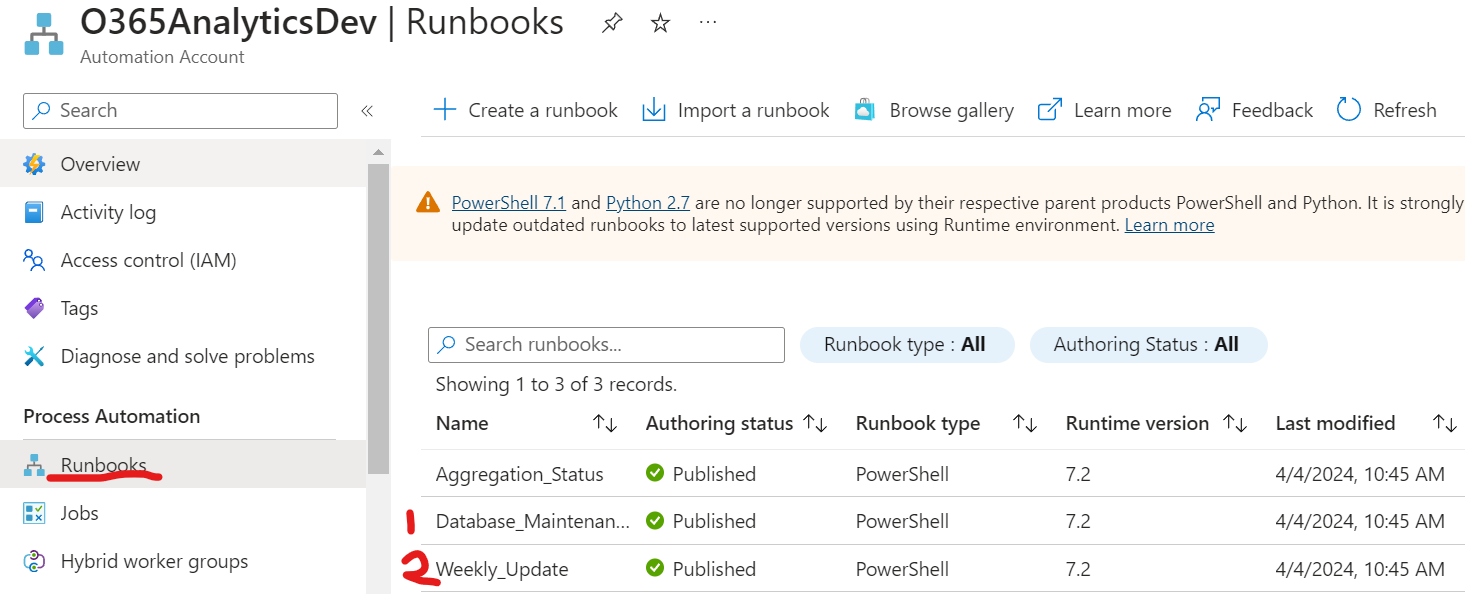
Task: Open Hybrid worker groups
Action: [x=184, y=561]
